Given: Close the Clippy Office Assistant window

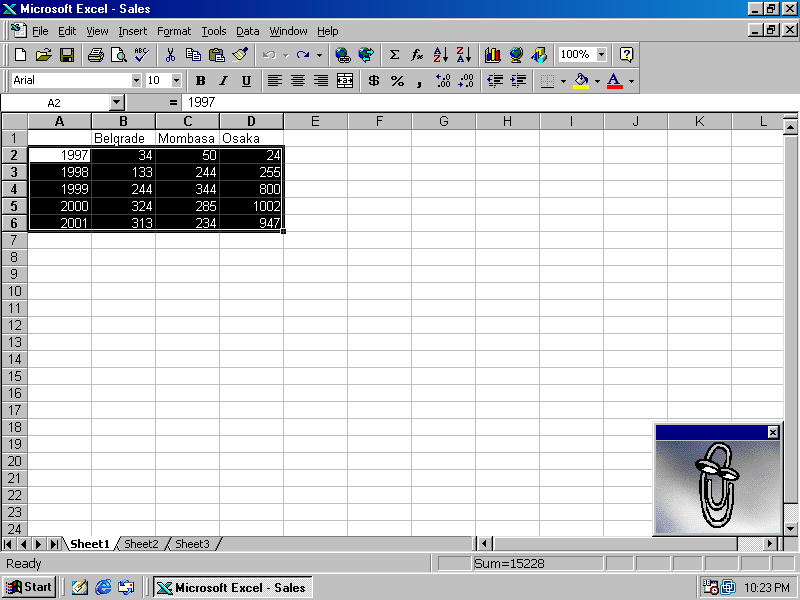Looking at the screenshot, I should point(773,433).
